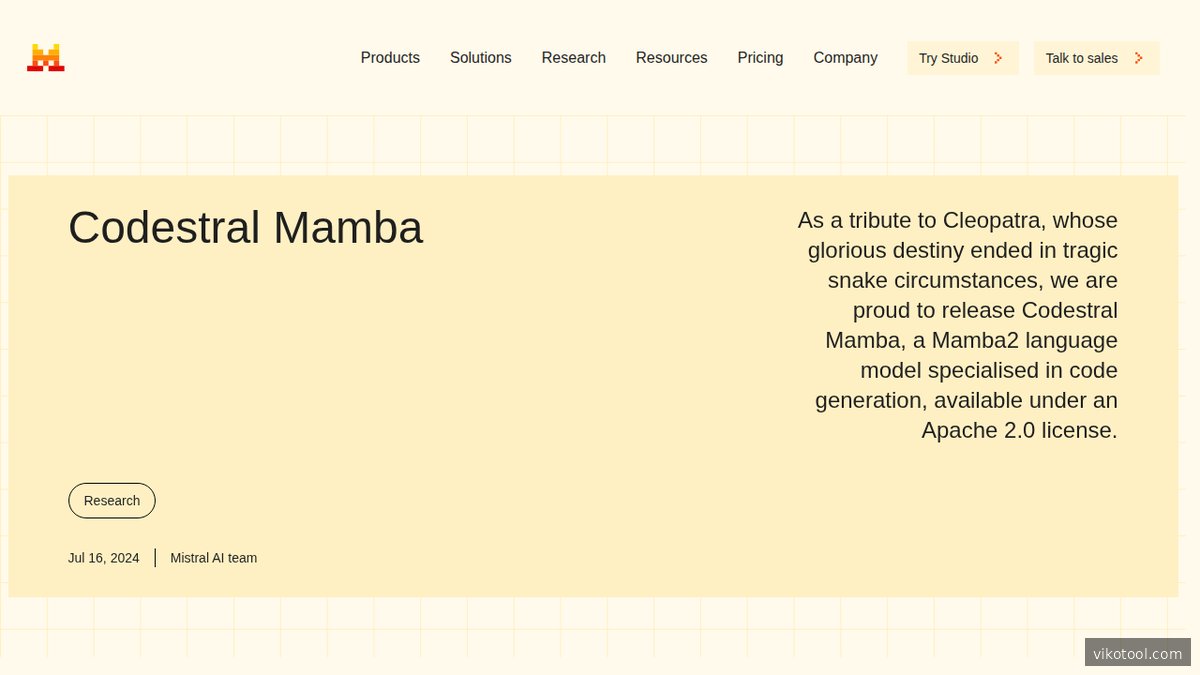Click the Talk to sales button
The width and height of the screenshot is (1200, 675).
click(1096, 58)
